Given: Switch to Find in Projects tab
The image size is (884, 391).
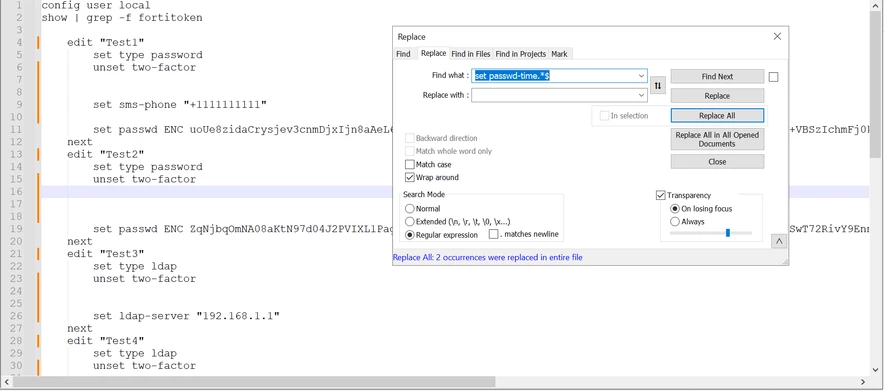Looking at the screenshot, I should click(x=520, y=54).
